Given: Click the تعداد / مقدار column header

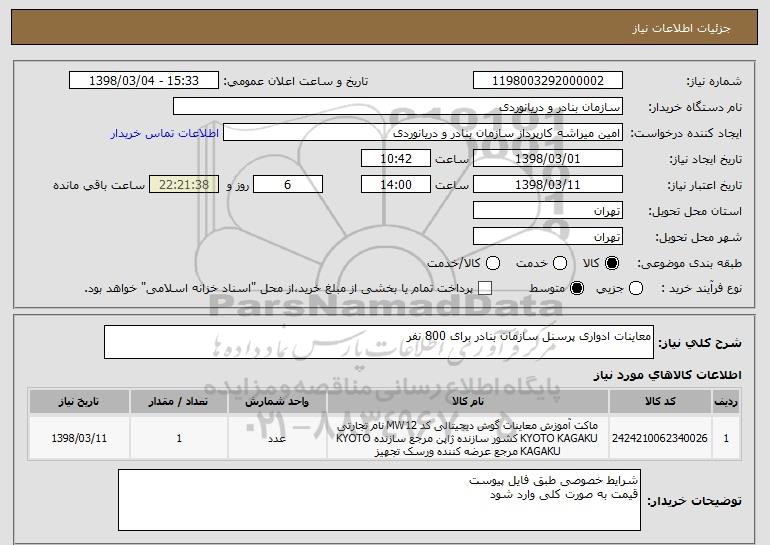Looking at the screenshot, I should tap(179, 402).
